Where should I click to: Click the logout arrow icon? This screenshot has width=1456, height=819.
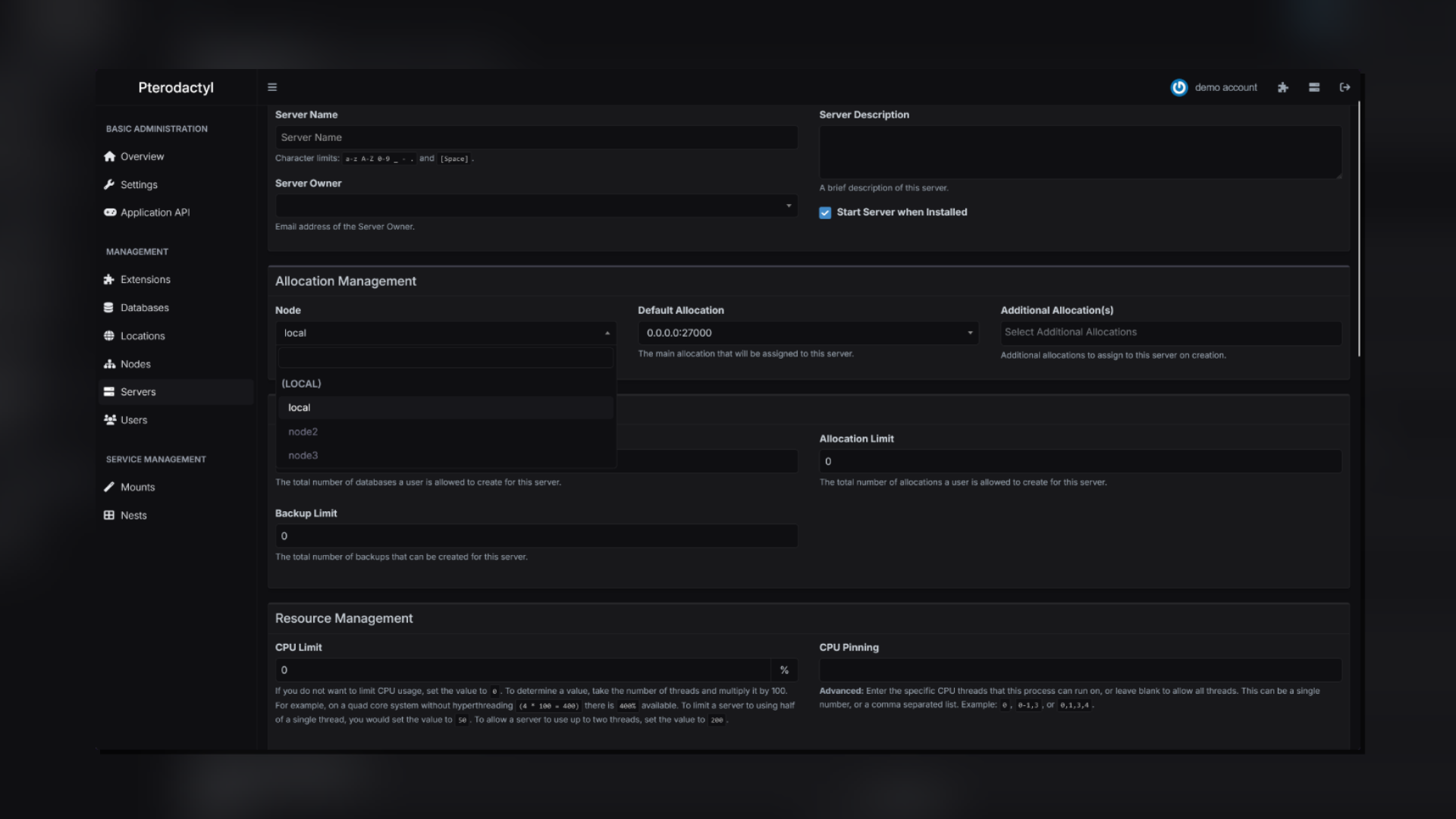[x=1345, y=87]
